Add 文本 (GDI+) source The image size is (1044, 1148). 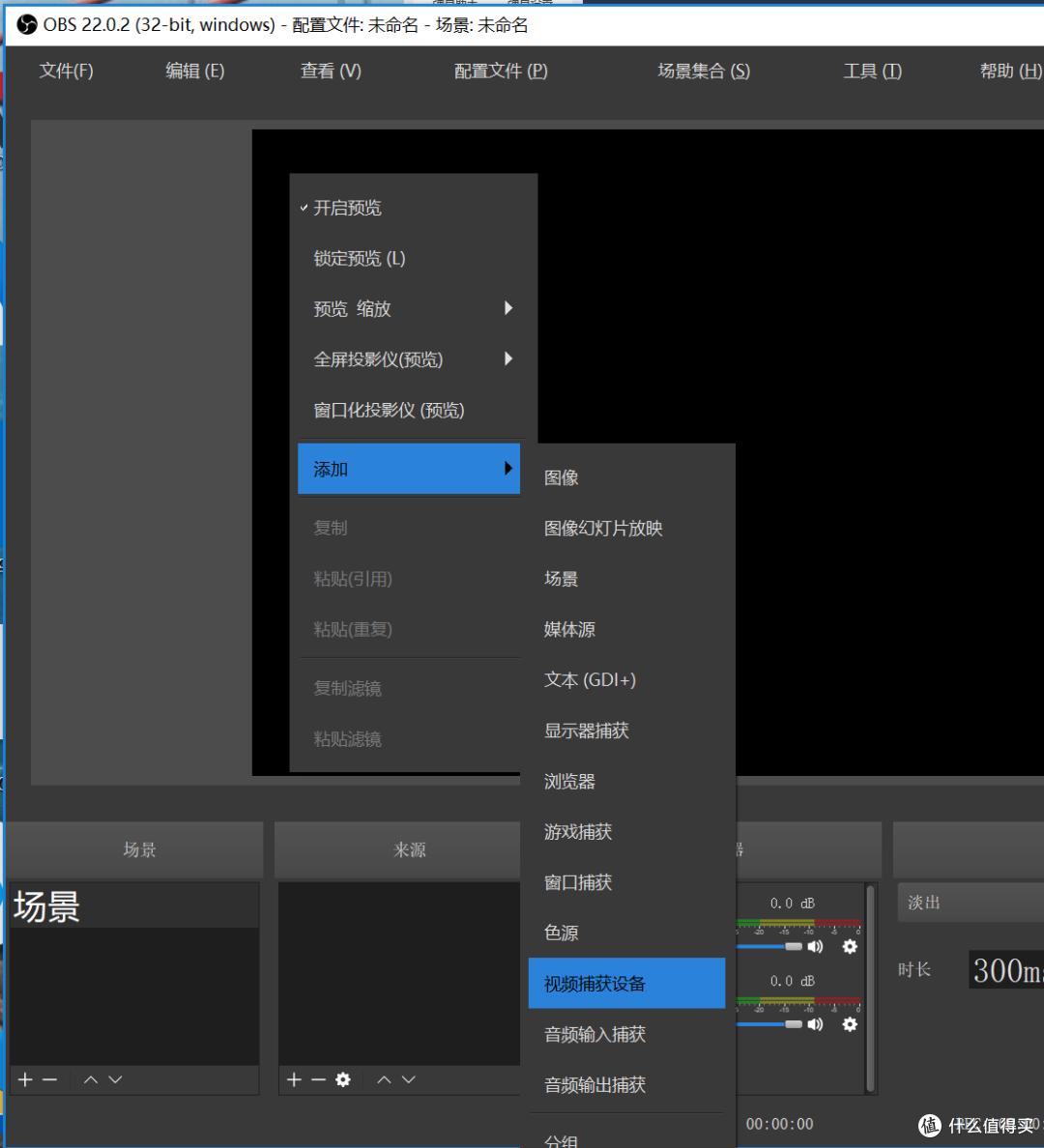coord(627,679)
